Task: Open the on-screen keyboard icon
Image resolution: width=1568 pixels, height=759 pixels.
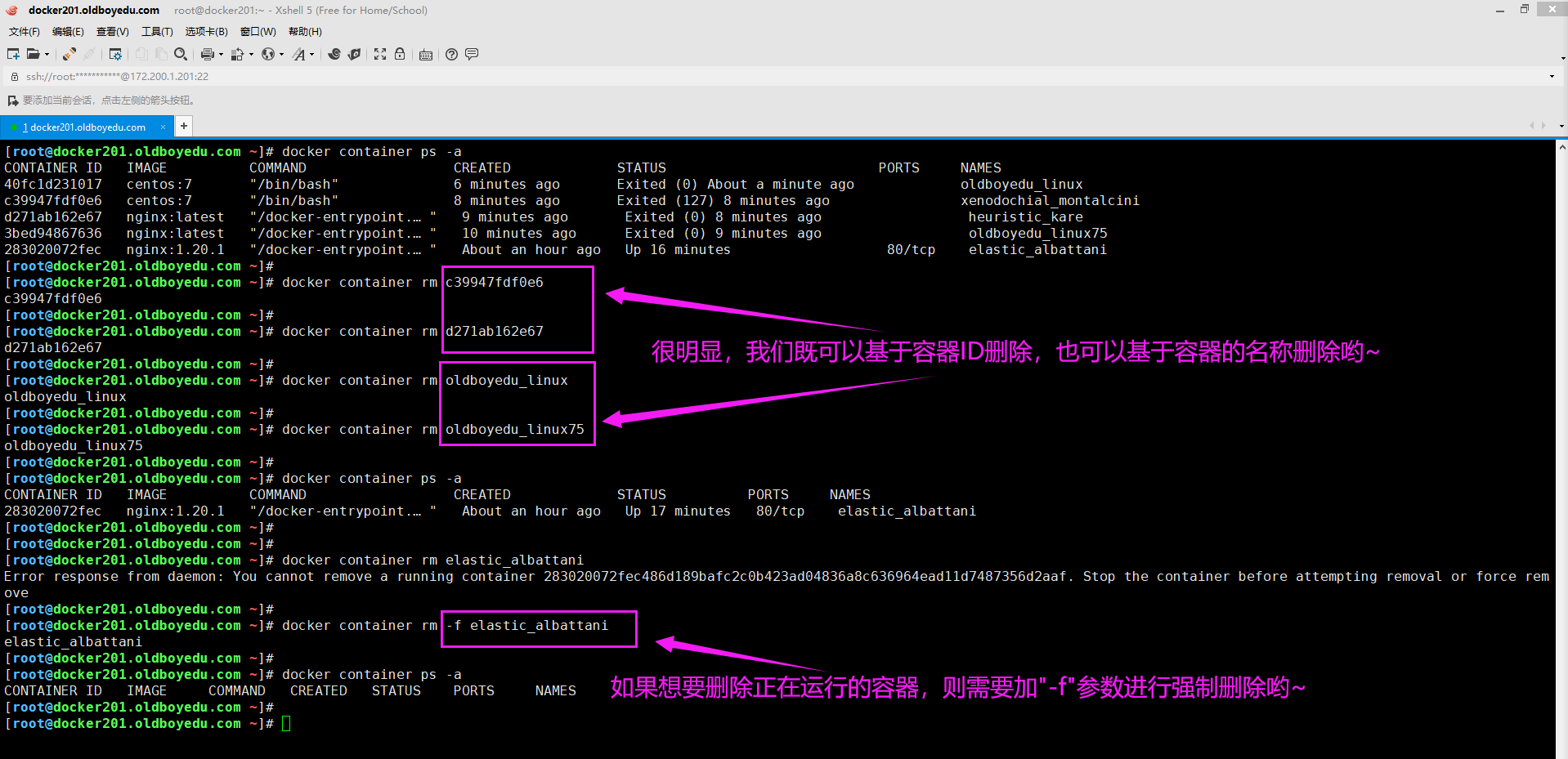Action: (x=426, y=55)
